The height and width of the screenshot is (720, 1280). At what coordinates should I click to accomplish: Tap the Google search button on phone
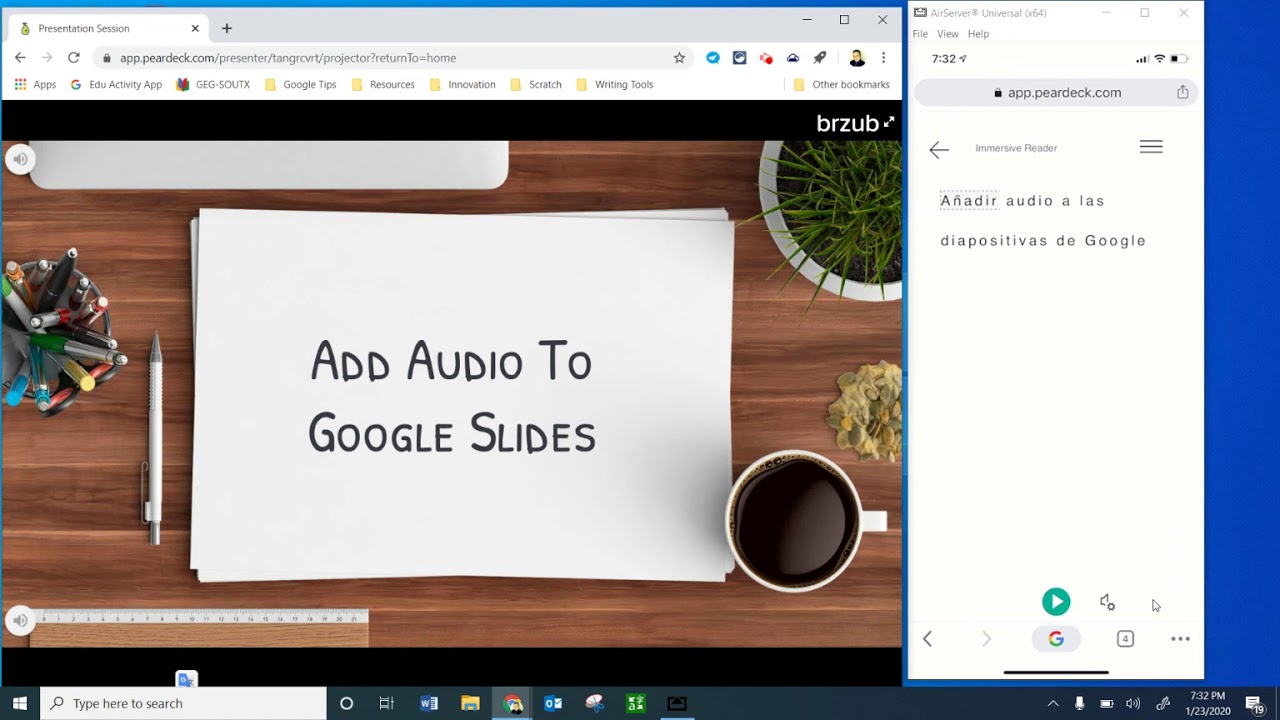pyautogui.click(x=1056, y=639)
